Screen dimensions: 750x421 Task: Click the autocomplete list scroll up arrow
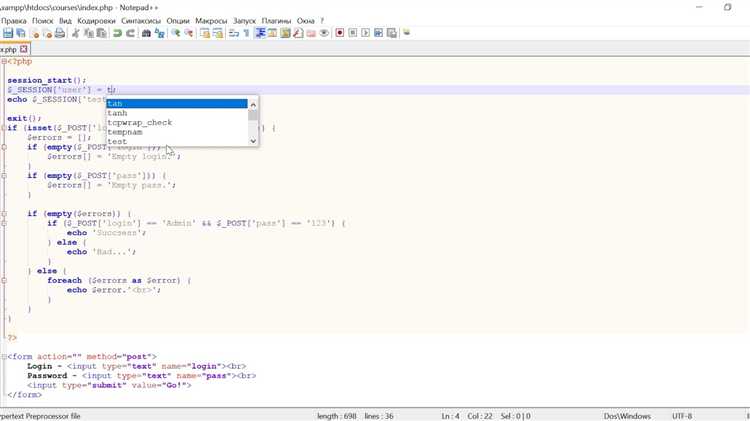click(253, 104)
